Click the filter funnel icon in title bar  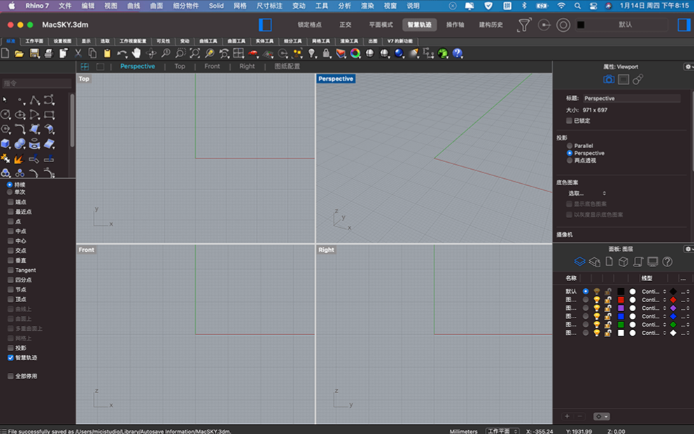[524, 25]
